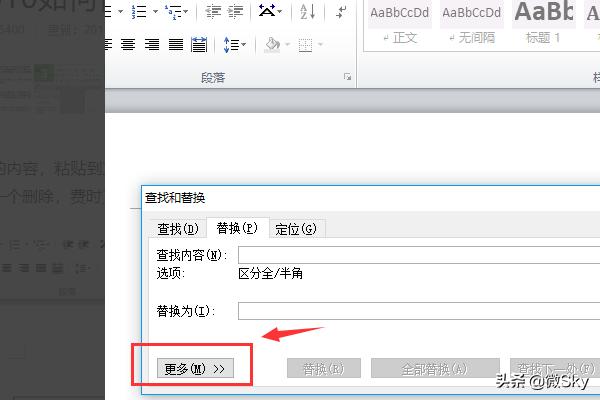Click the multilevel list icon
This screenshot has height=400, width=600.
point(172,12)
